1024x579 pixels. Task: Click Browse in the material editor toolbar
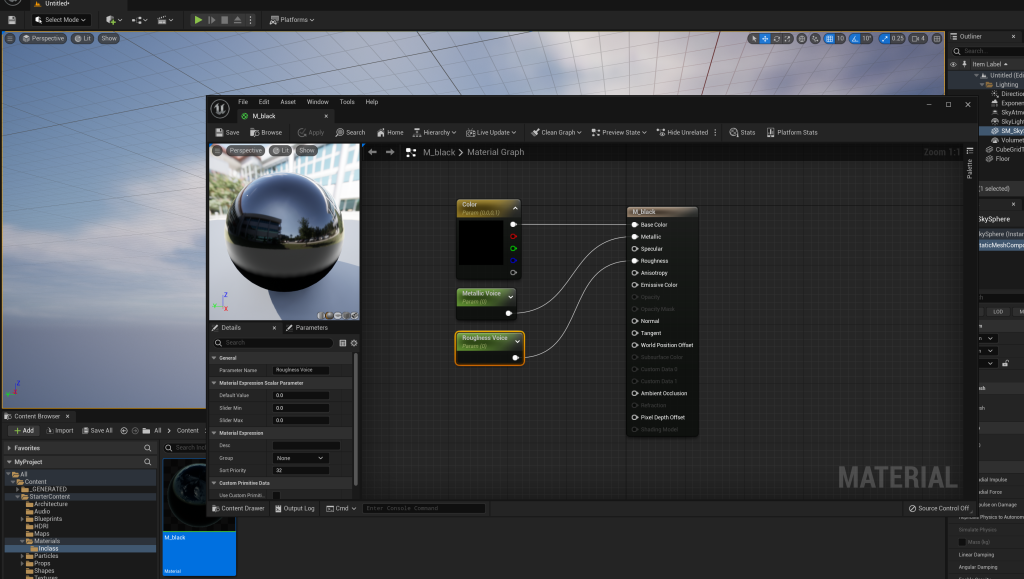coord(266,133)
